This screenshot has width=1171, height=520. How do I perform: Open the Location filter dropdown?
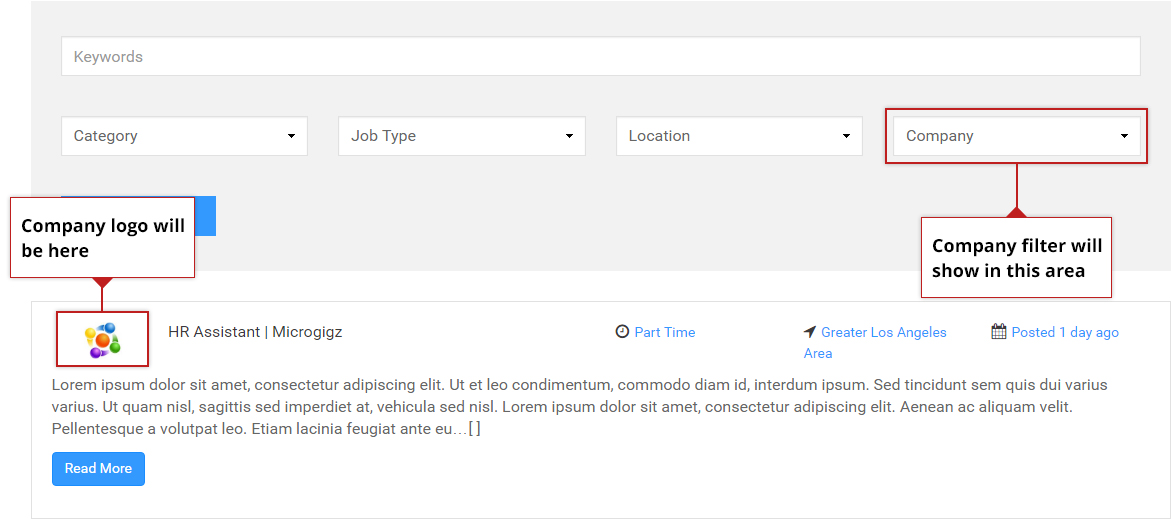coord(739,136)
